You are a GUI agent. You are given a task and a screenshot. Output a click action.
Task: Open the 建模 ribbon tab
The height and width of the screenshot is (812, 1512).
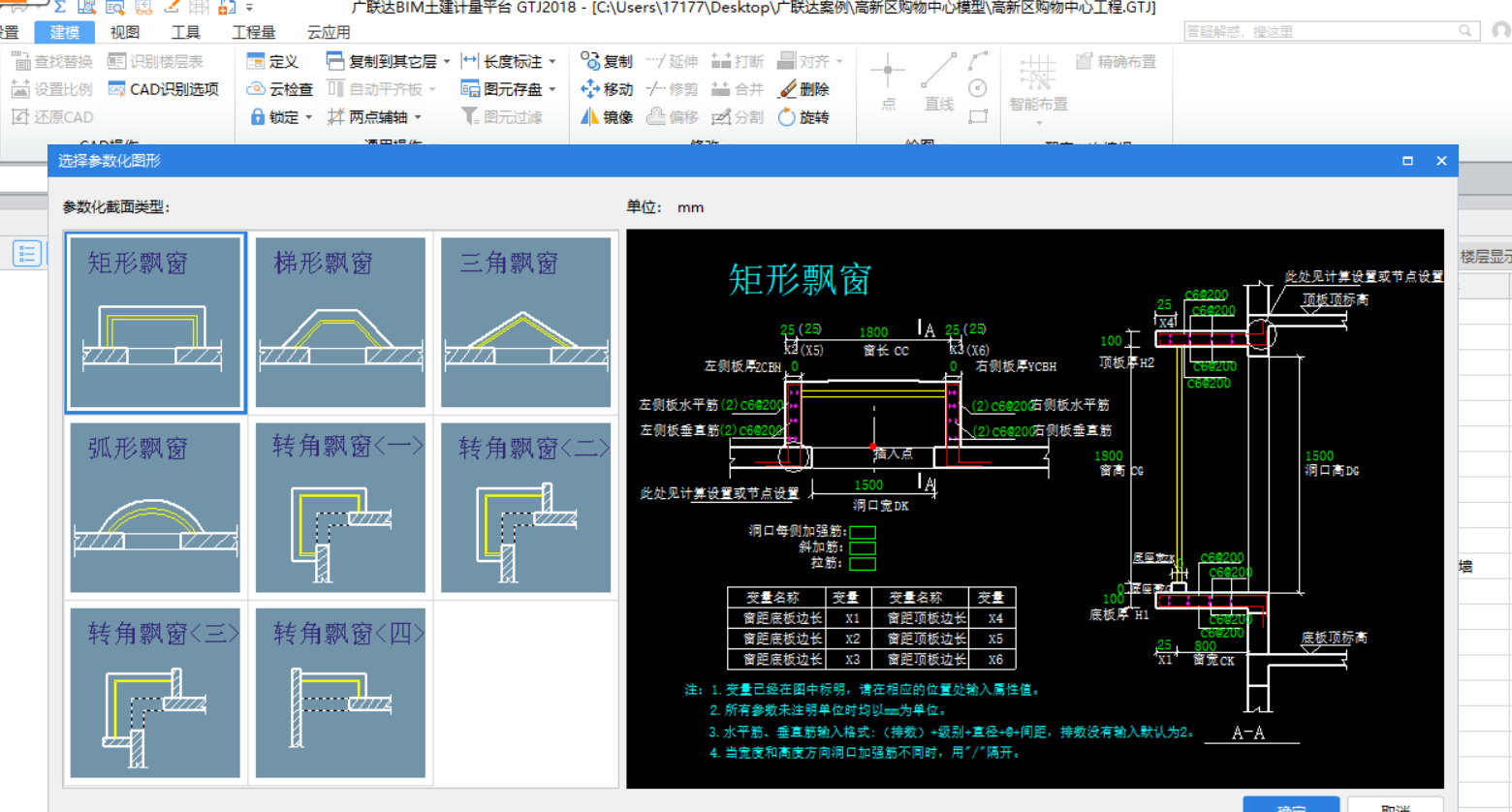point(65,32)
